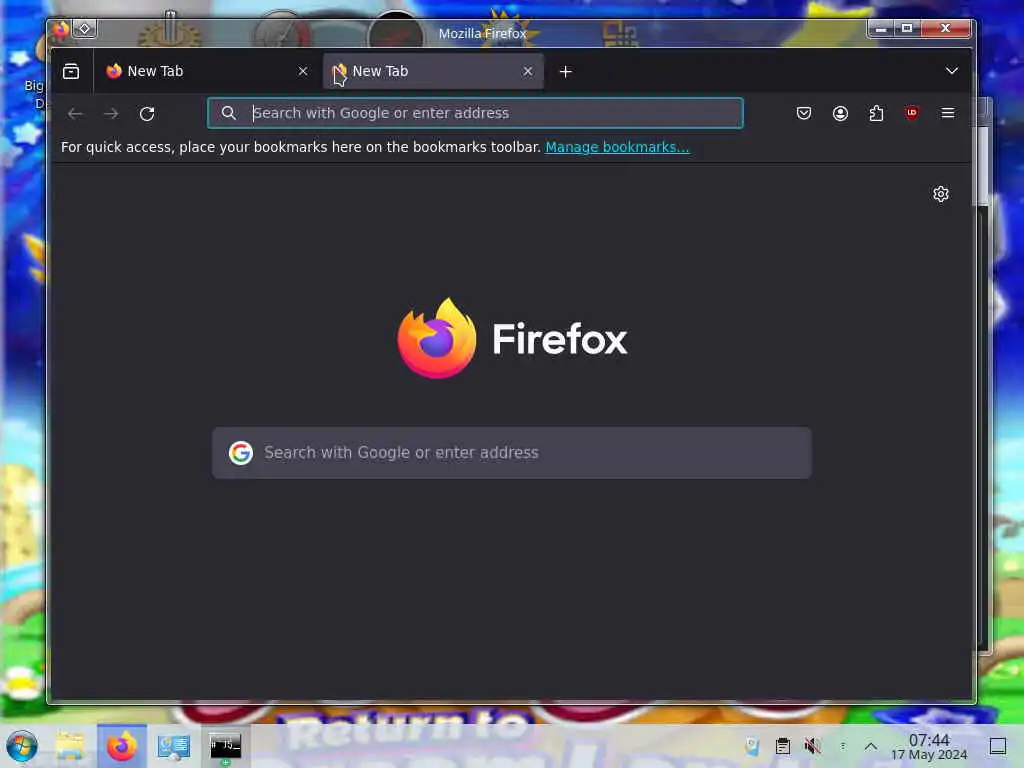The width and height of the screenshot is (1024, 768).
Task: Open file manager from taskbar
Action: point(70,746)
